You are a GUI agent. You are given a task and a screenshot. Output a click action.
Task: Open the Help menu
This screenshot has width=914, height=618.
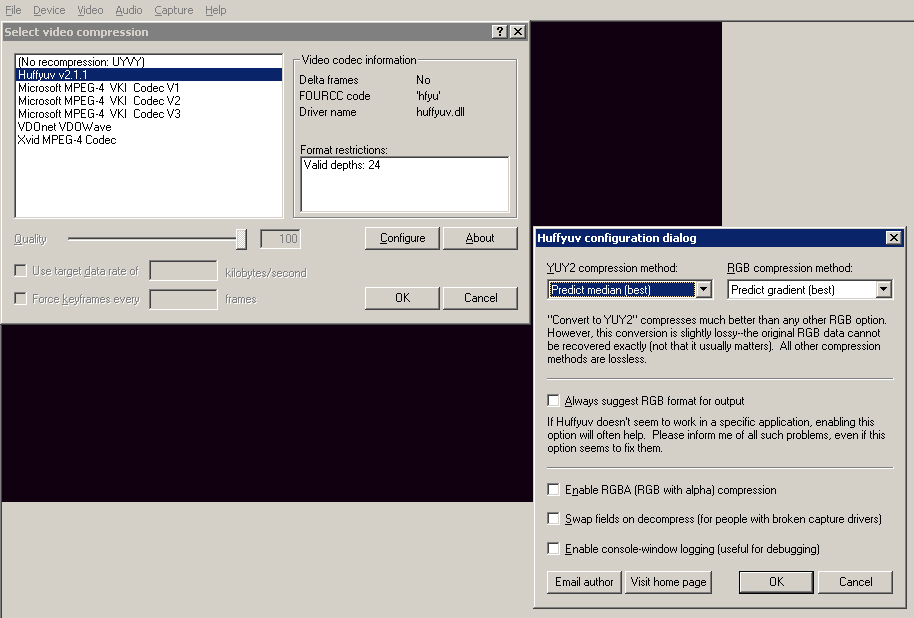tap(216, 10)
